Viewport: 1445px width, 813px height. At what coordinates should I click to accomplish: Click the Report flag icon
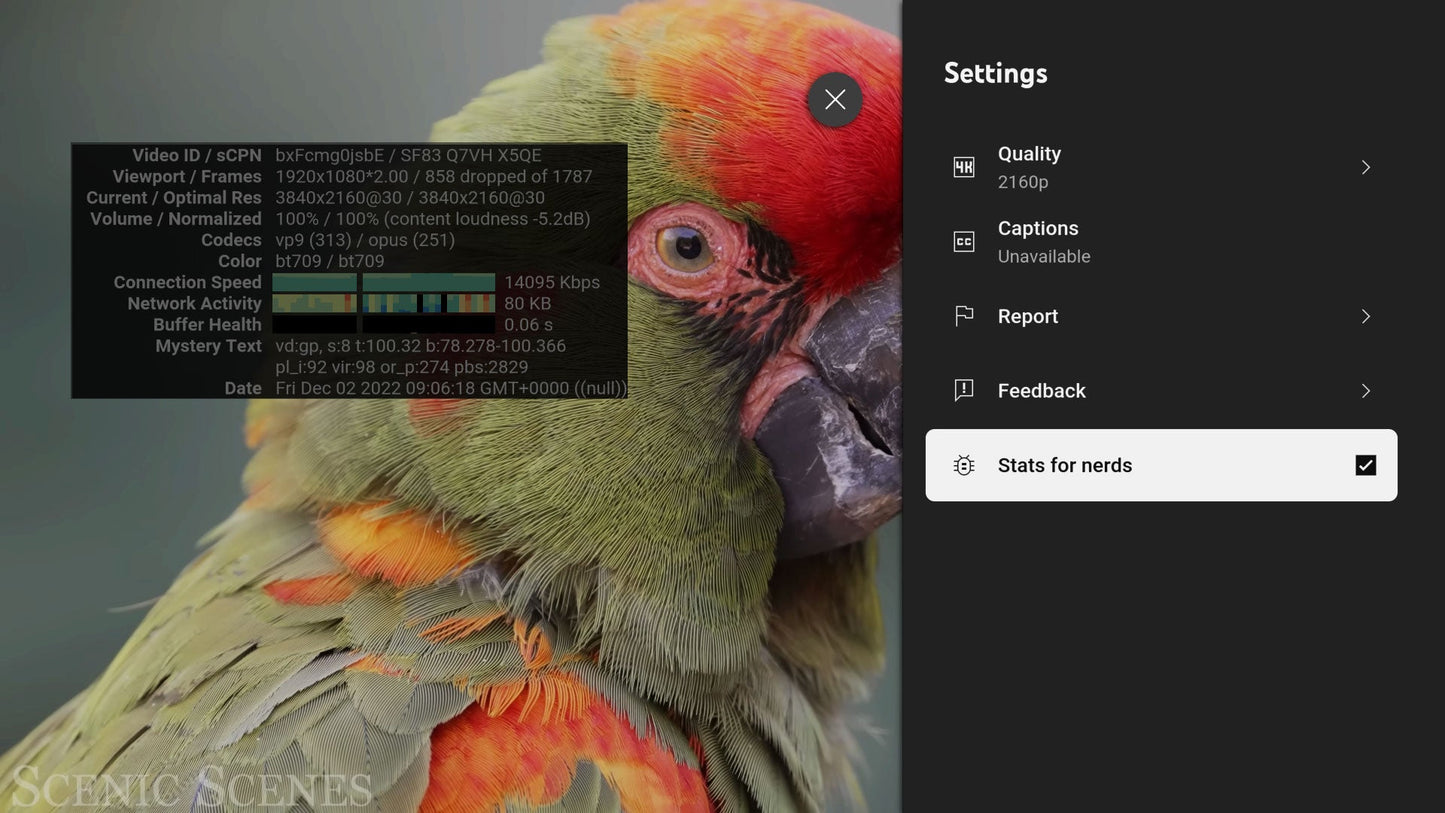point(964,316)
